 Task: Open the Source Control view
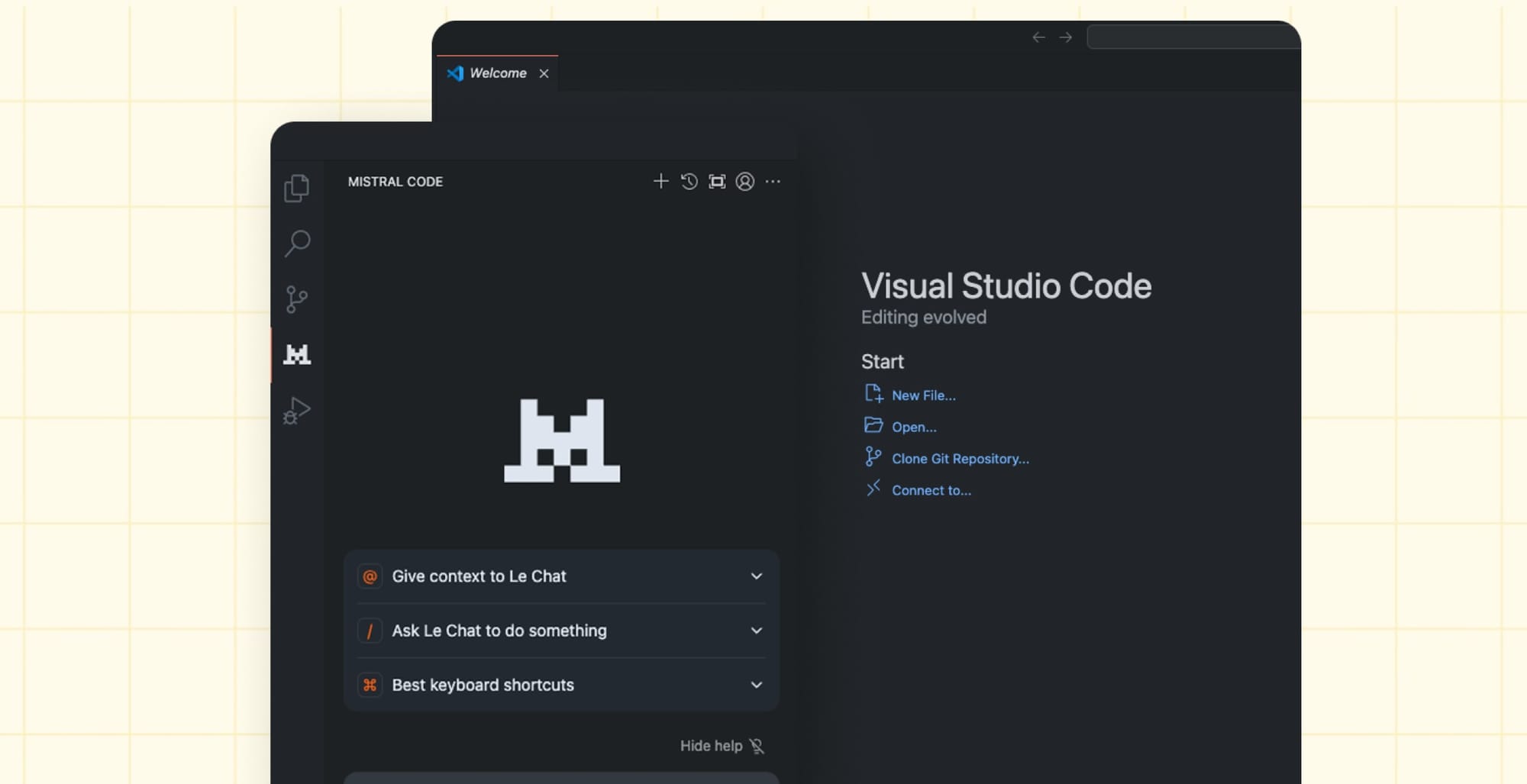pos(297,298)
